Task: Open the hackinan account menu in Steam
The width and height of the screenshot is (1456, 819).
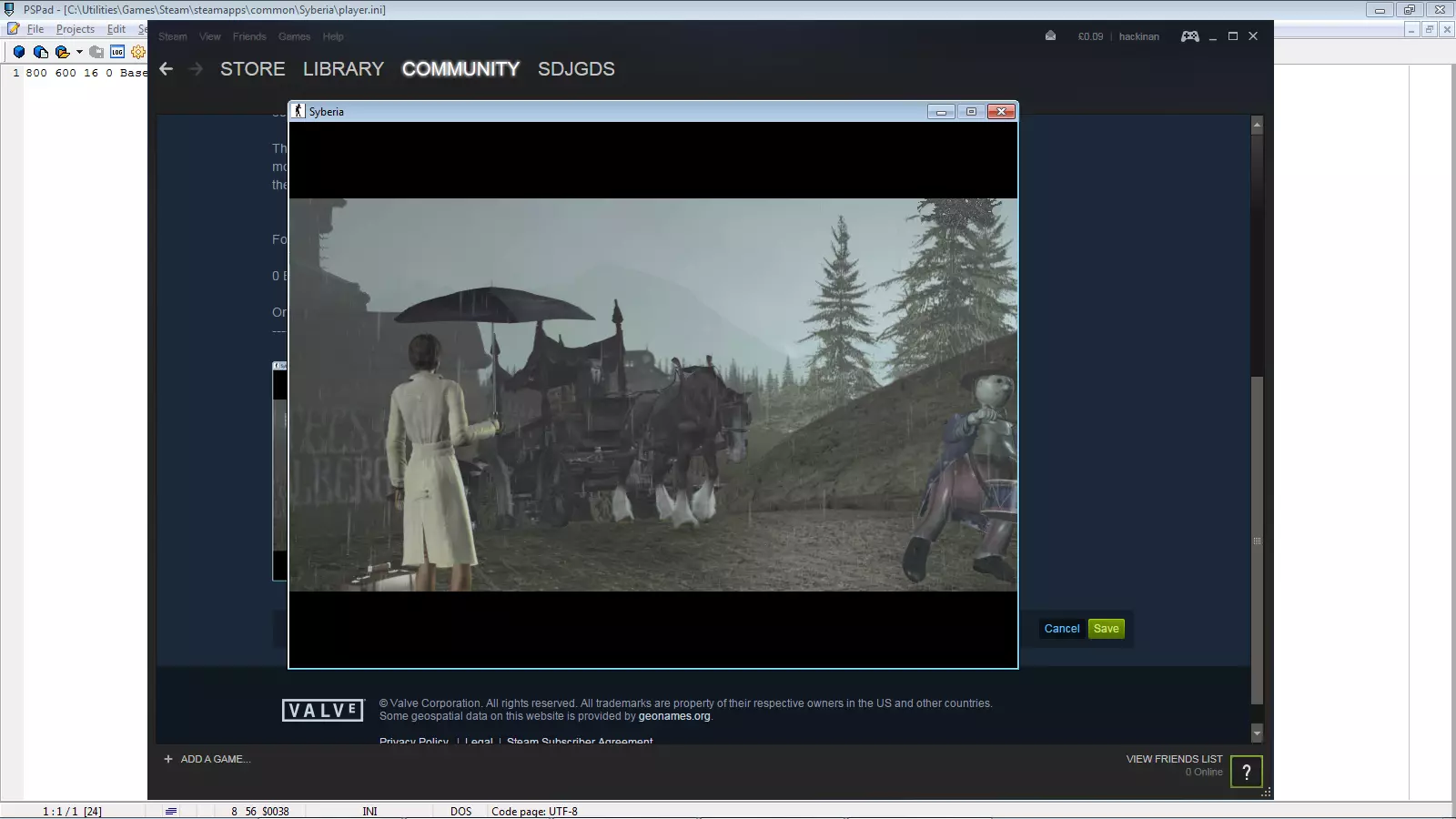Action: pyautogui.click(x=1139, y=36)
